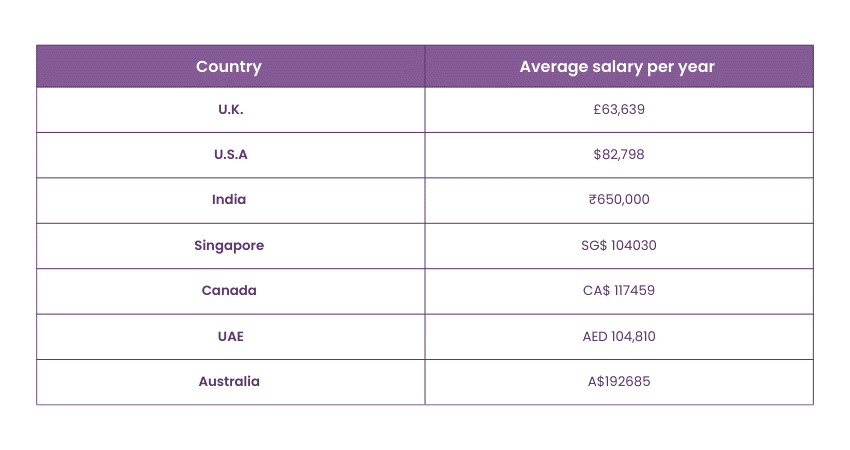
Task: Select the U.S.A country cell
Action: coord(230,154)
